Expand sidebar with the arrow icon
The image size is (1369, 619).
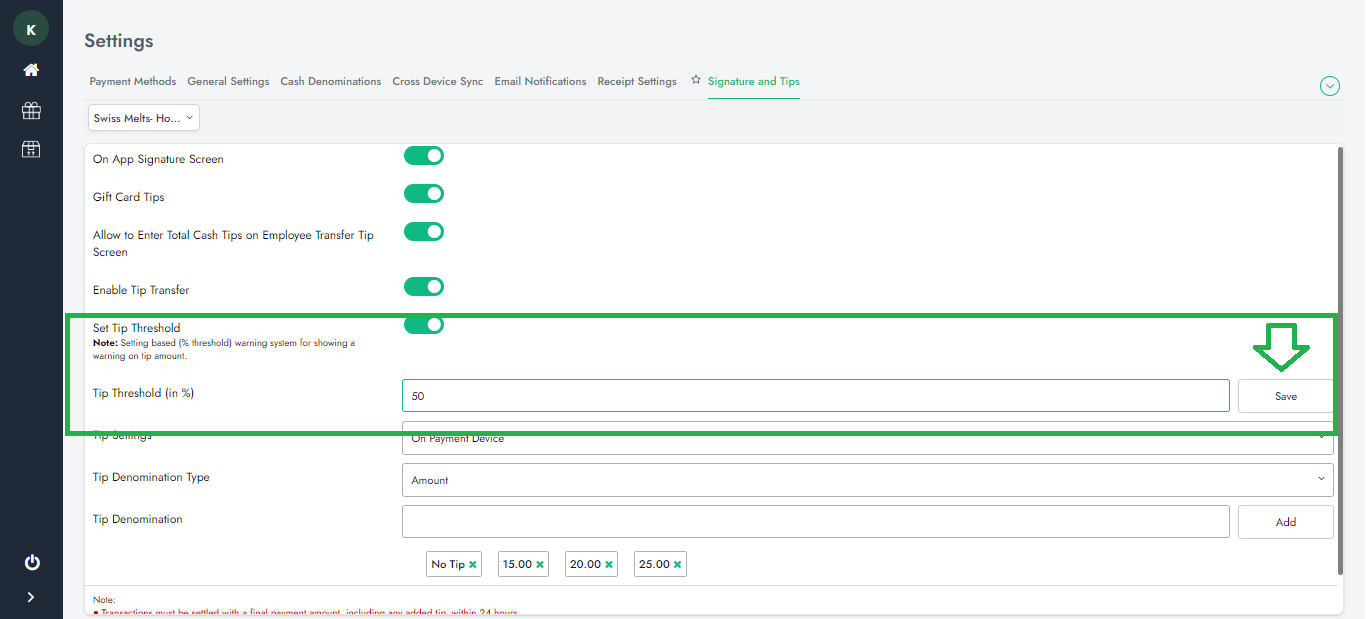31,597
